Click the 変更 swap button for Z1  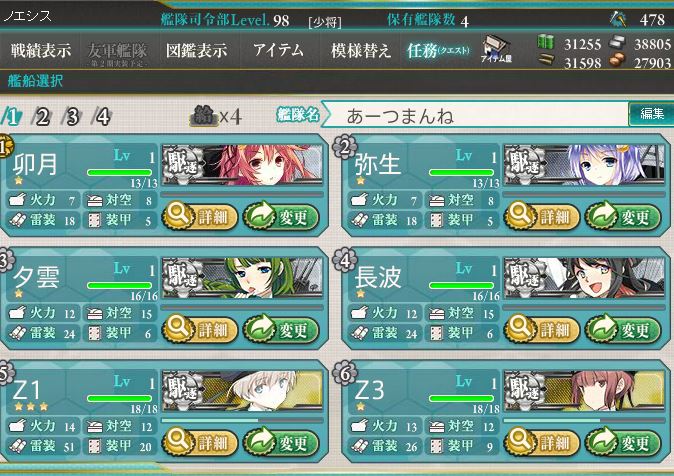click(281, 442)
